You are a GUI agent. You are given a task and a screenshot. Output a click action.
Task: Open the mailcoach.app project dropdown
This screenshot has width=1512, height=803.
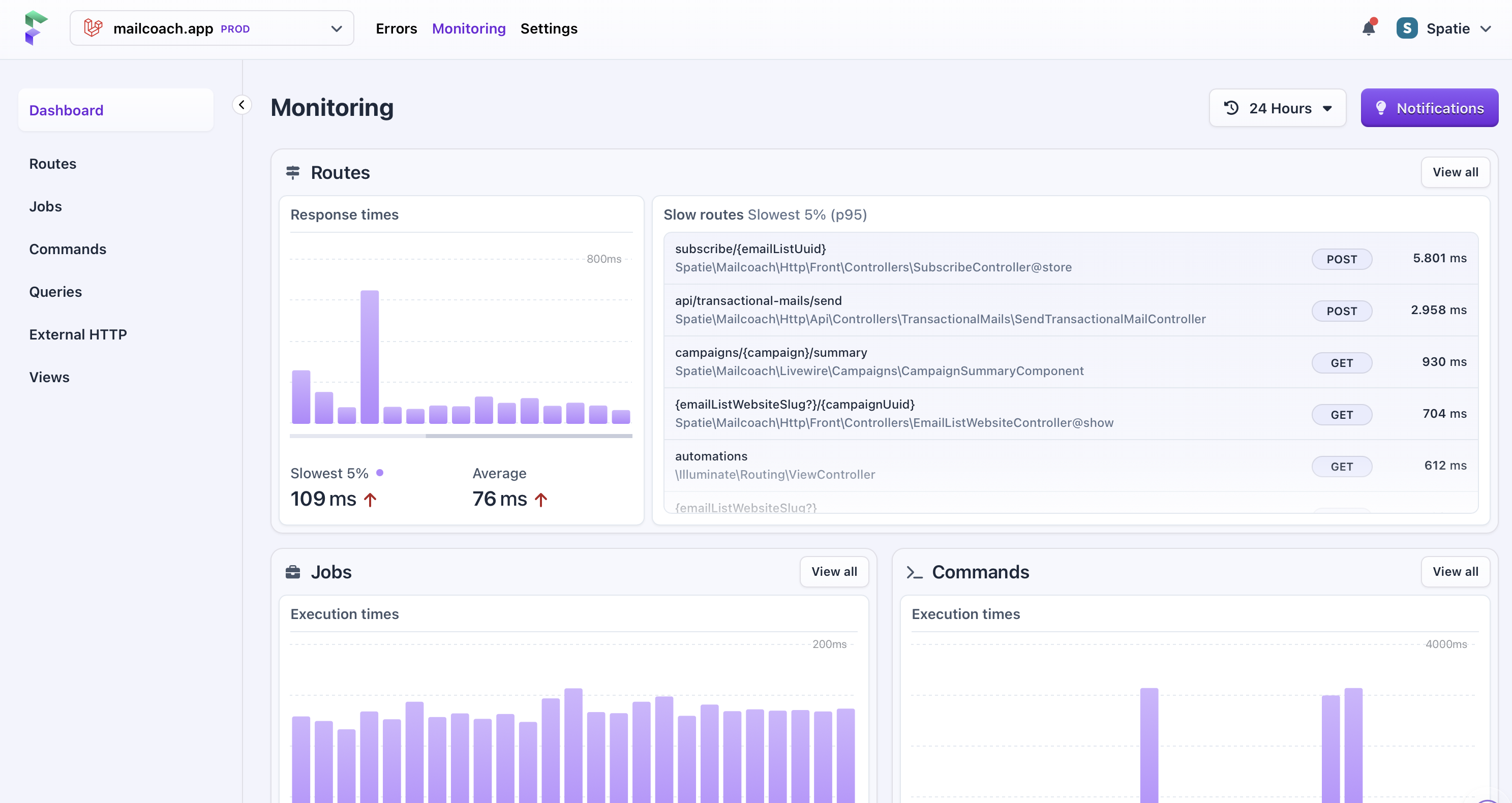tap(212, 28)
